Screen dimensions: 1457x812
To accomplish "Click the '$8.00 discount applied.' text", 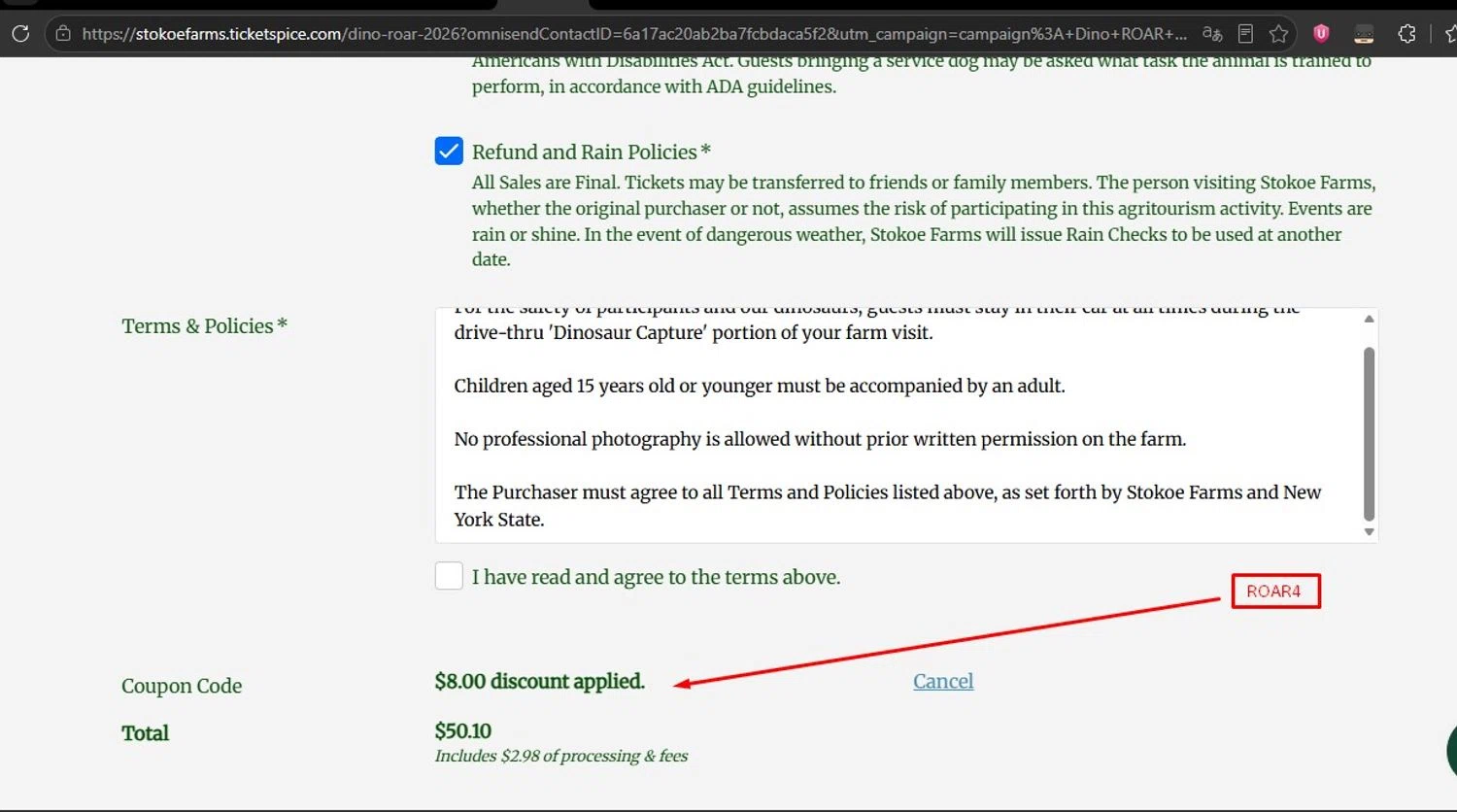I will click(x=539, y=681).
